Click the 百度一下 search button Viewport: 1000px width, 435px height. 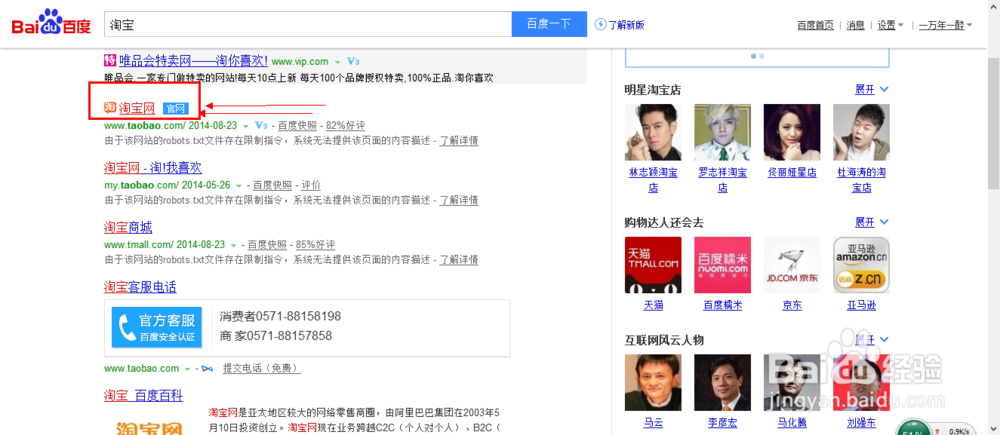pos(548,24)
